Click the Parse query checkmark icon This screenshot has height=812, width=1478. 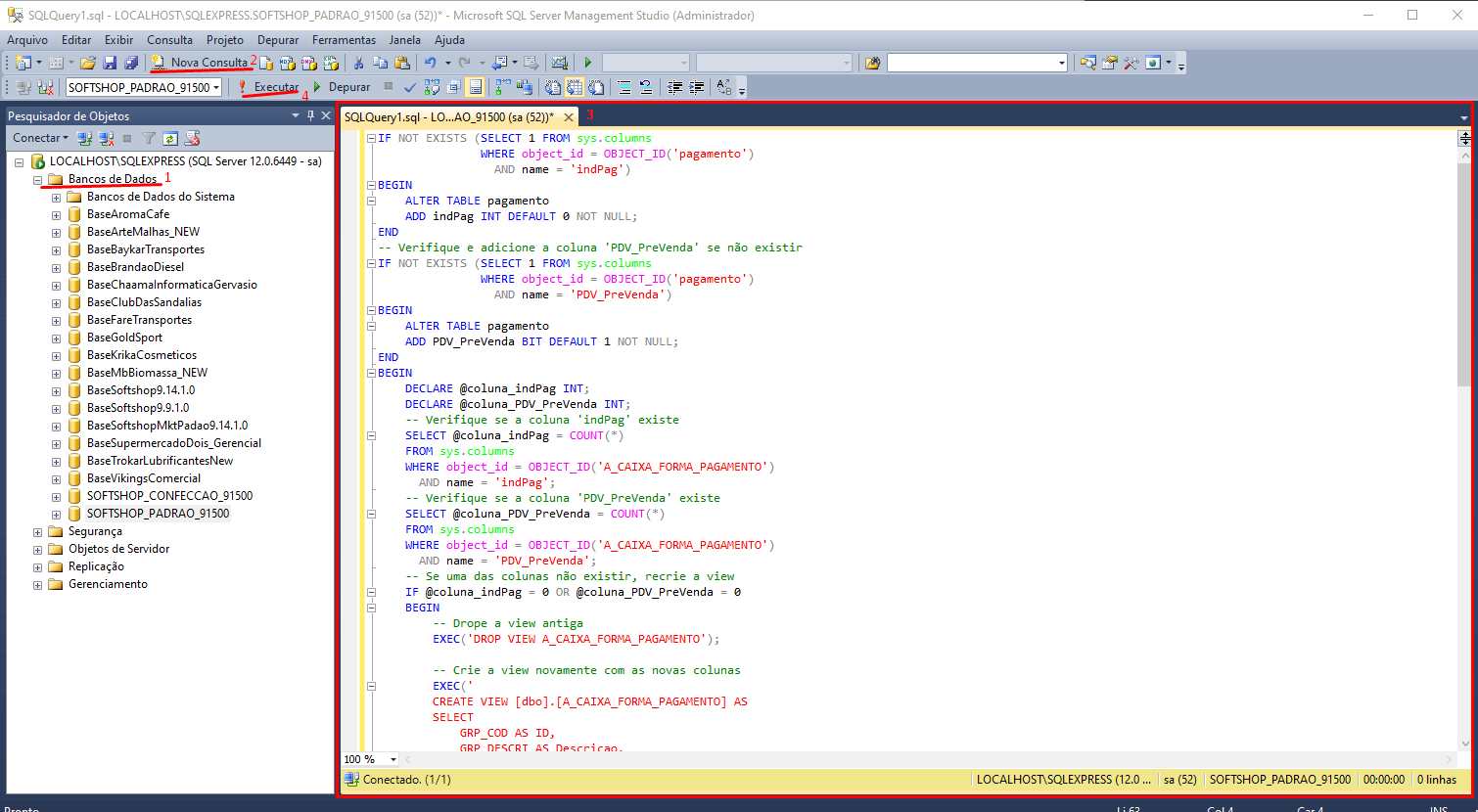coord(410,87)
